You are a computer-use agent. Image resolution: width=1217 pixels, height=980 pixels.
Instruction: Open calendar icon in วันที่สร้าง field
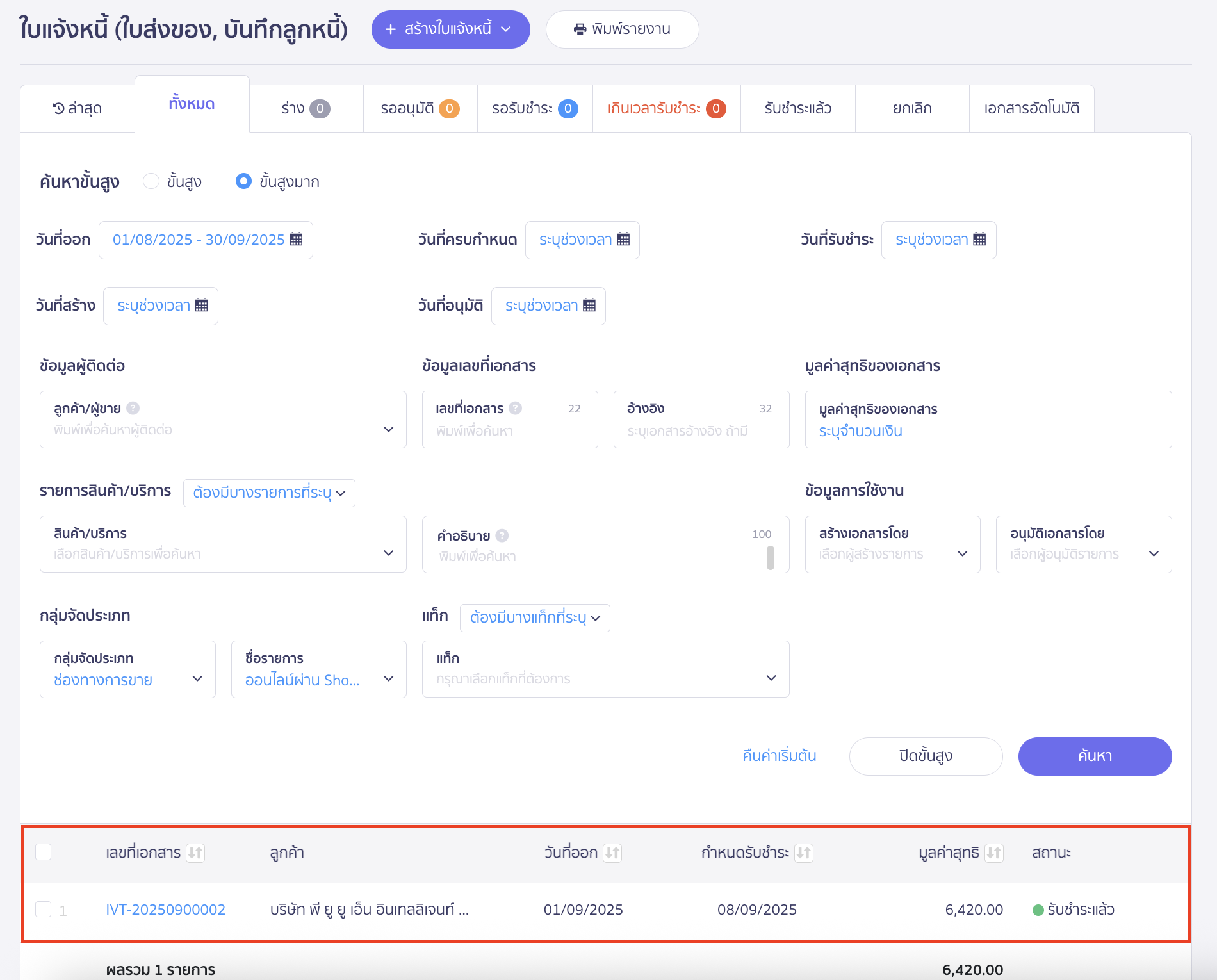coord(201,306)
